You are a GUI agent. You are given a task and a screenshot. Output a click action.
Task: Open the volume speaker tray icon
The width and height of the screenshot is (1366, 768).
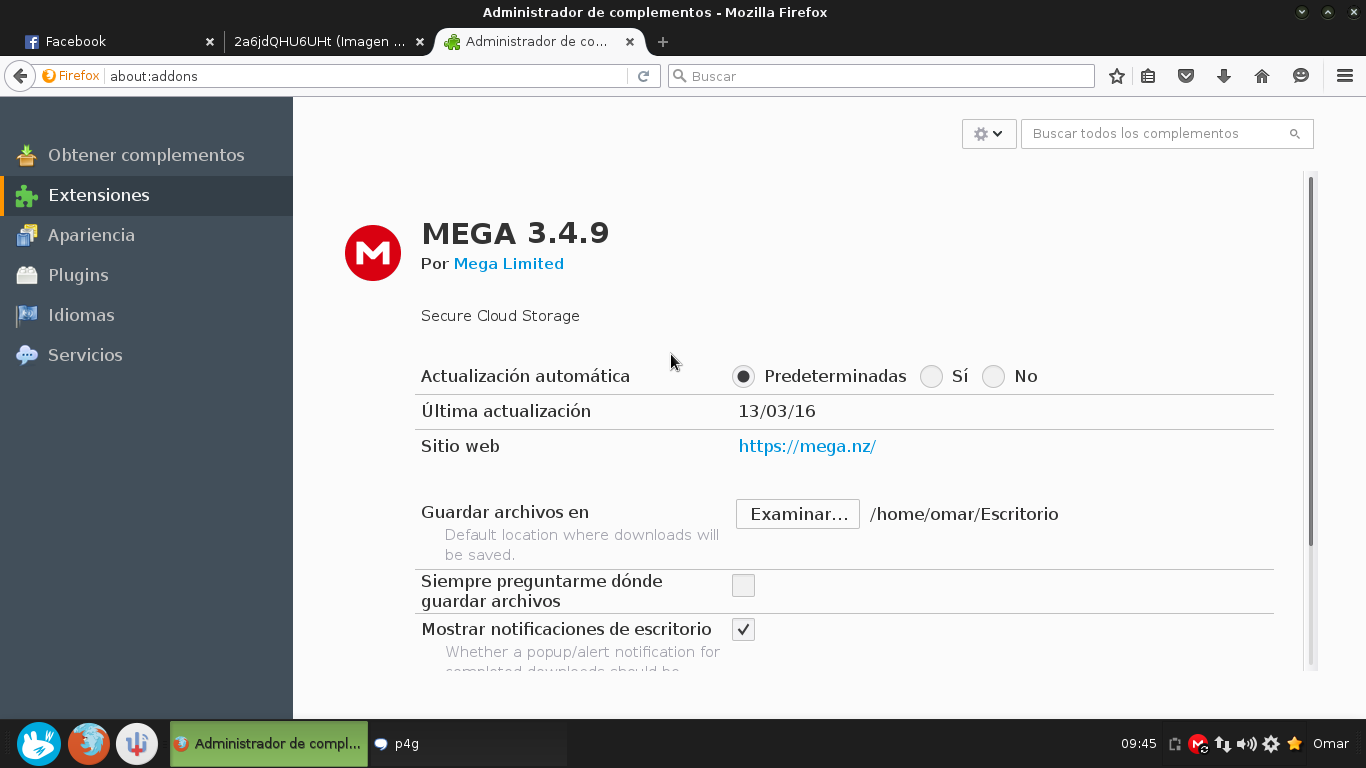(1246, 744)
